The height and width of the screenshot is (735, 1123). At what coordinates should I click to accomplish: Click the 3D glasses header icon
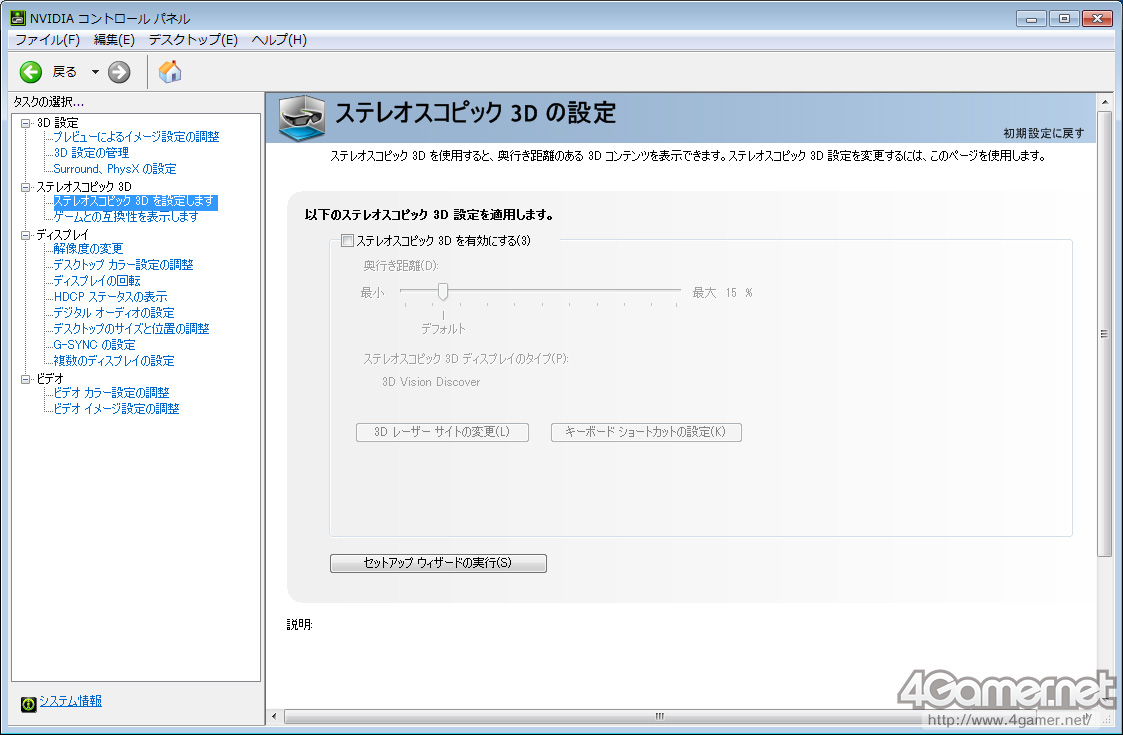pos(302,117)
